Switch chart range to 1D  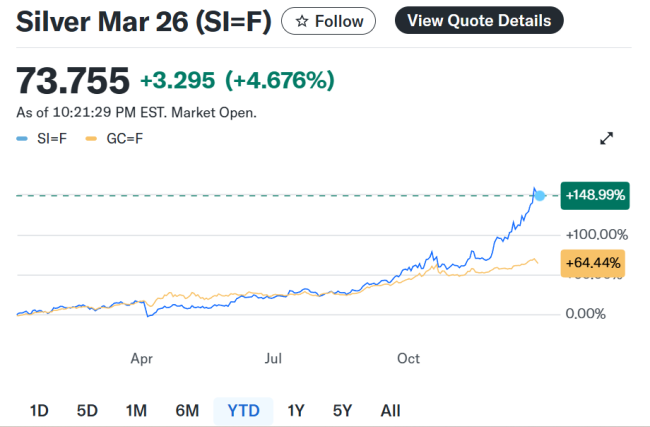pos(39,410)
